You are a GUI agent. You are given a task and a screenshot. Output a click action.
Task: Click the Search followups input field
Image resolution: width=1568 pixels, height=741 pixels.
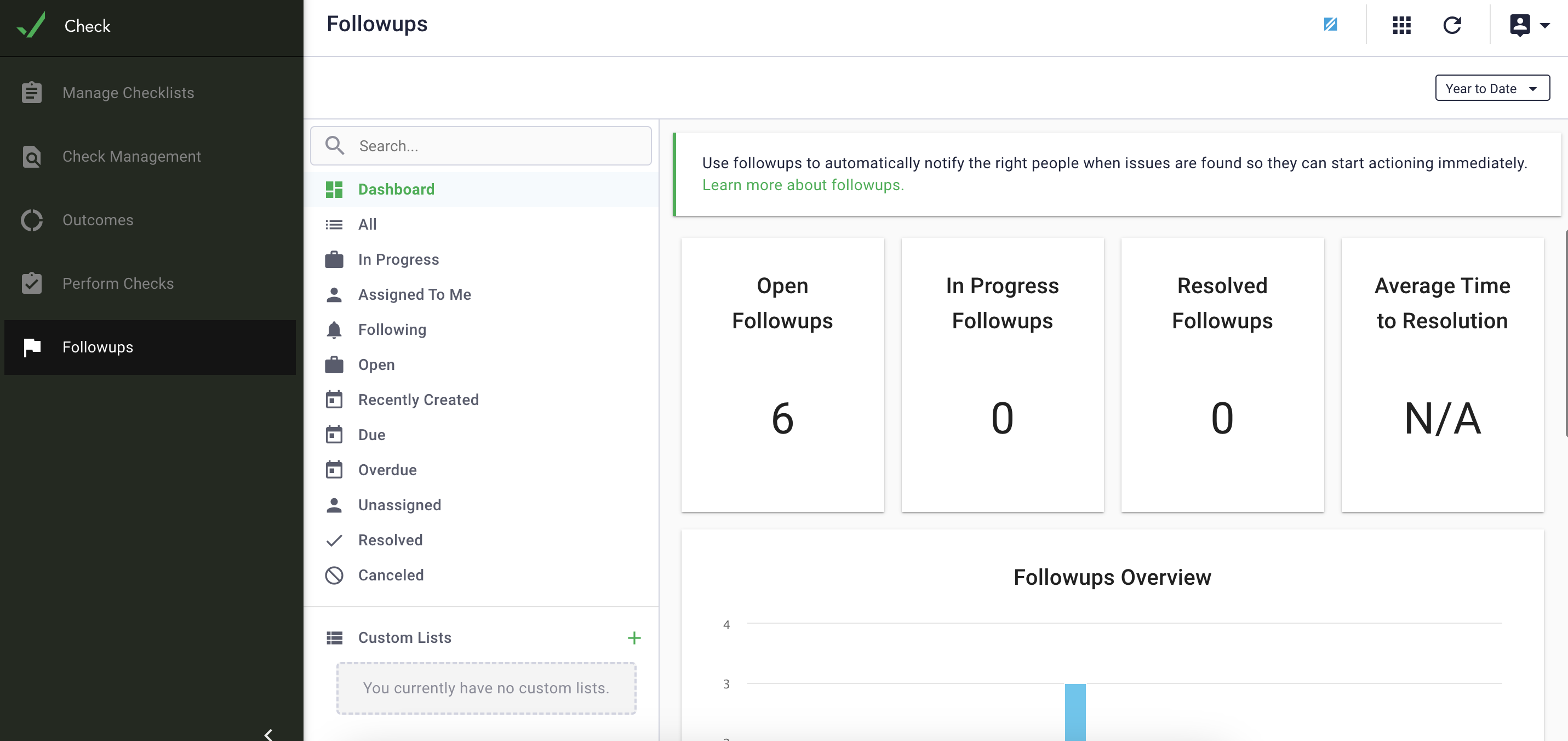pyautogui.click(x=481, y=146)
